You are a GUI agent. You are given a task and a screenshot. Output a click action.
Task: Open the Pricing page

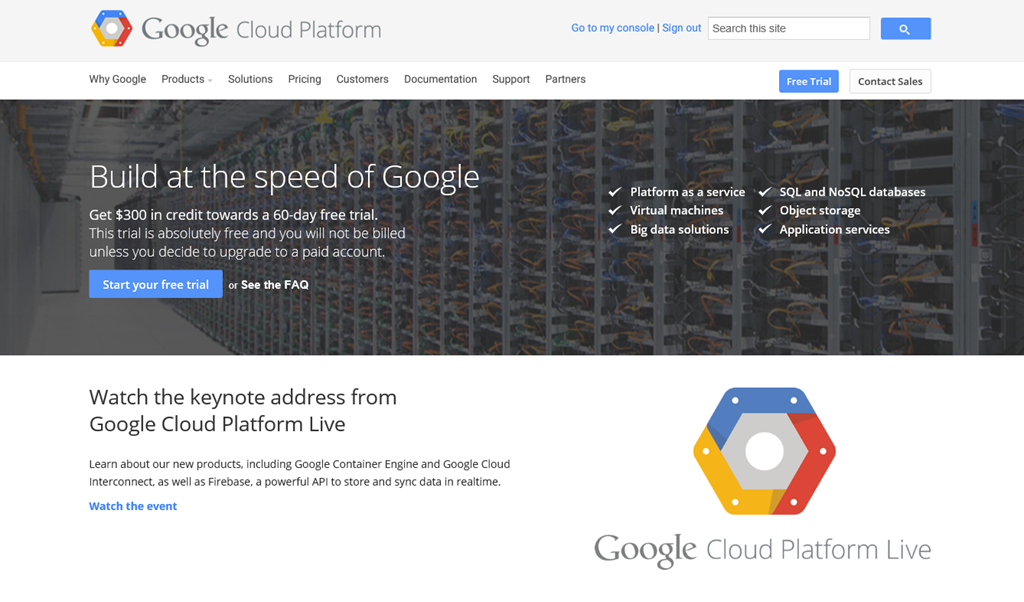pos(304,79)
